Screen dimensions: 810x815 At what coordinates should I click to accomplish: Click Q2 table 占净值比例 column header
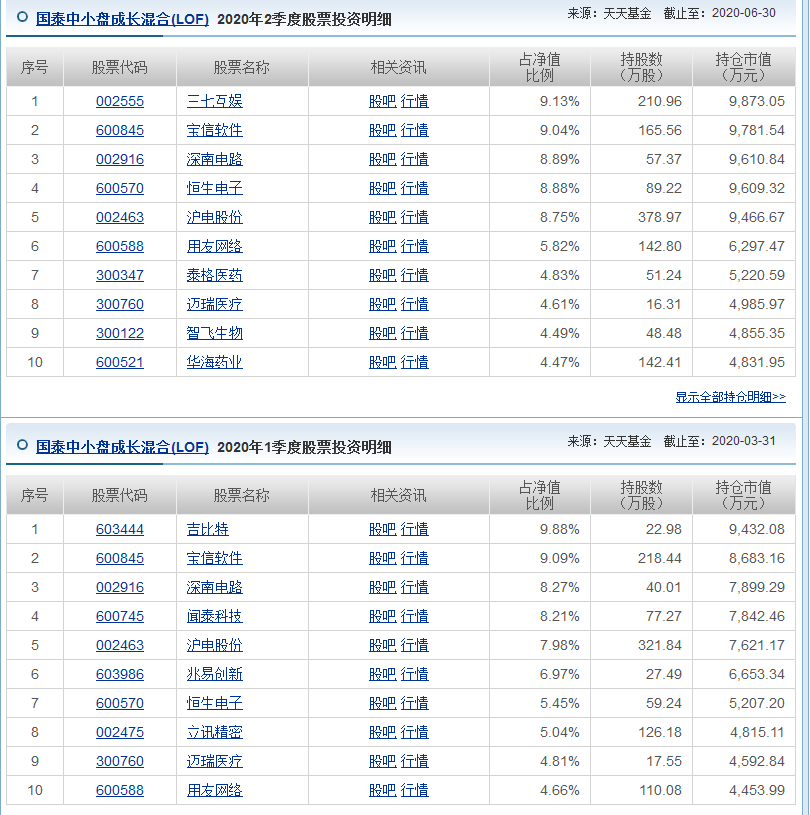540,67
